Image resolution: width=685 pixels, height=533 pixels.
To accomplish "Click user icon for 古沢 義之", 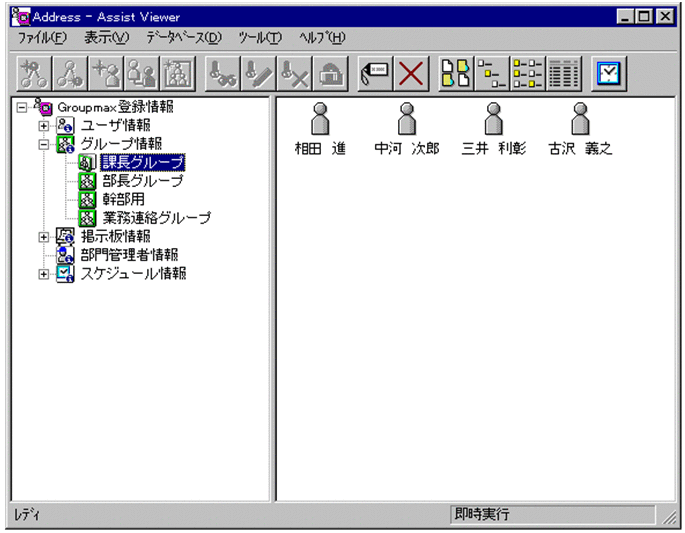I will (x=580, y=119).
